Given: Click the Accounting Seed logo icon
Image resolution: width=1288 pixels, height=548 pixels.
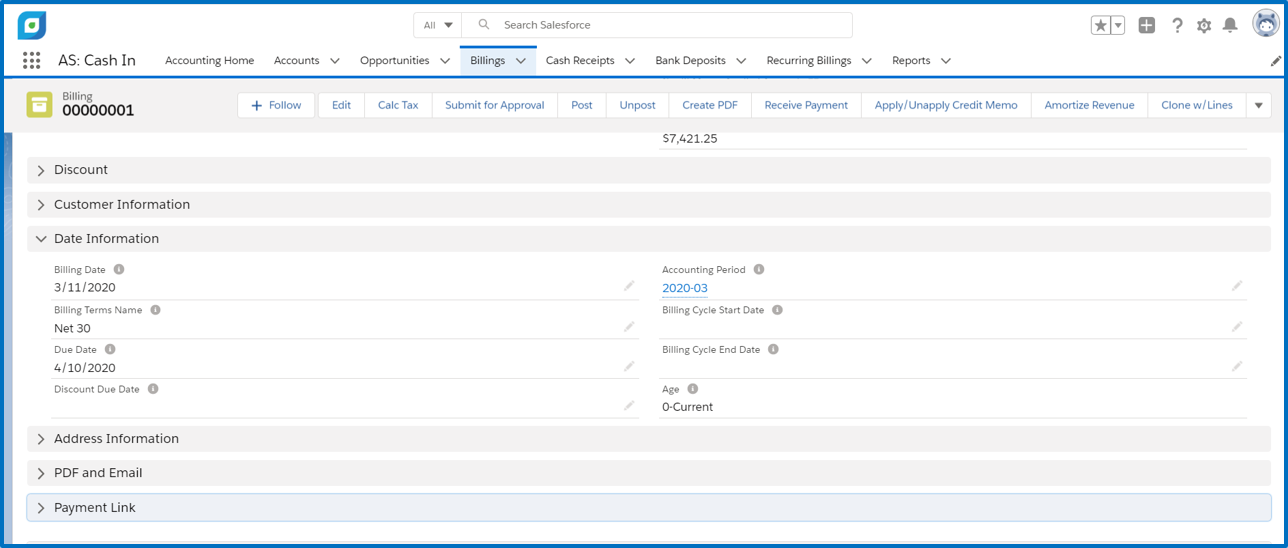Looking at the screenshot, I should point(32,25).
